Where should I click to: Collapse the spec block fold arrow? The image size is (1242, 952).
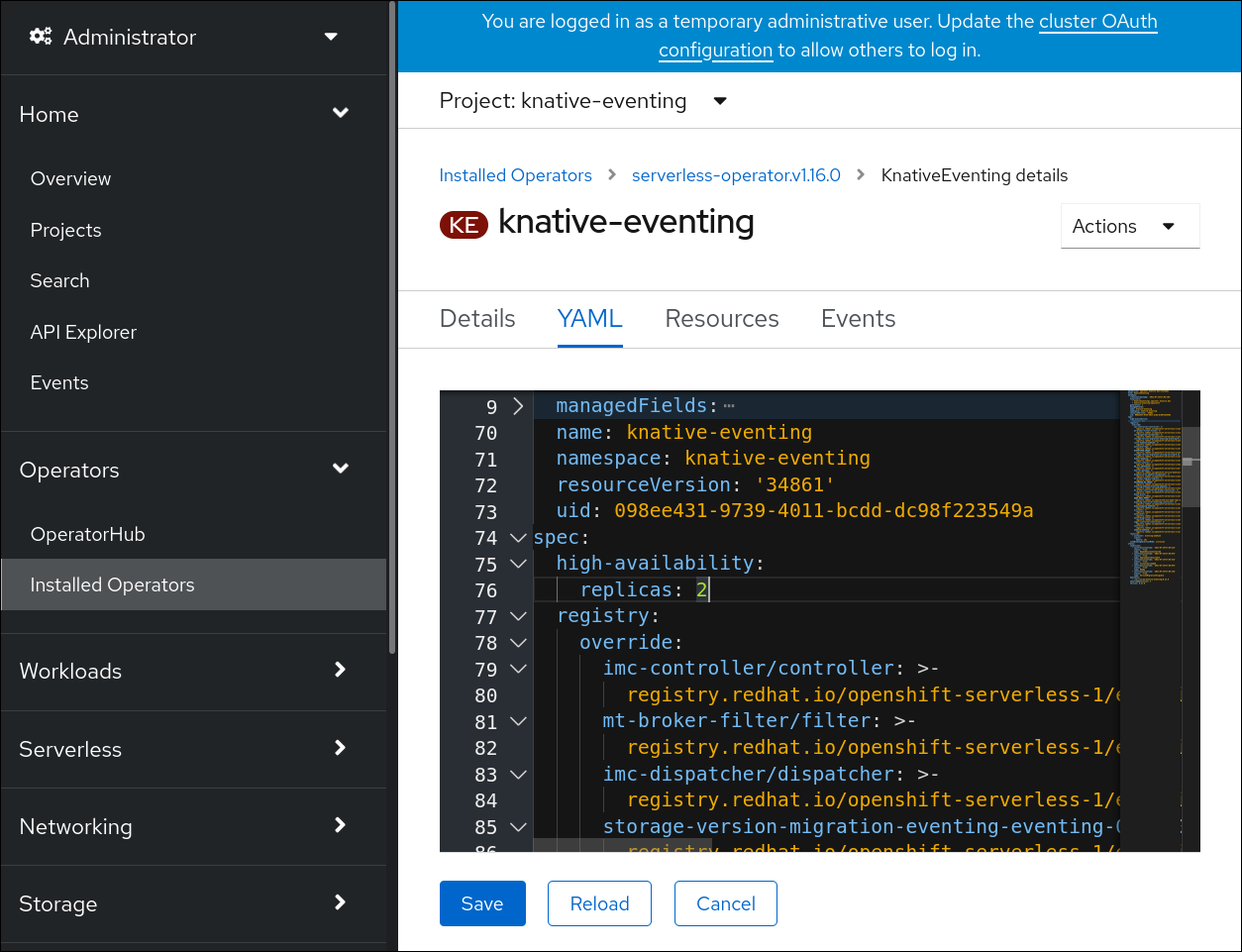pos(518,538)
